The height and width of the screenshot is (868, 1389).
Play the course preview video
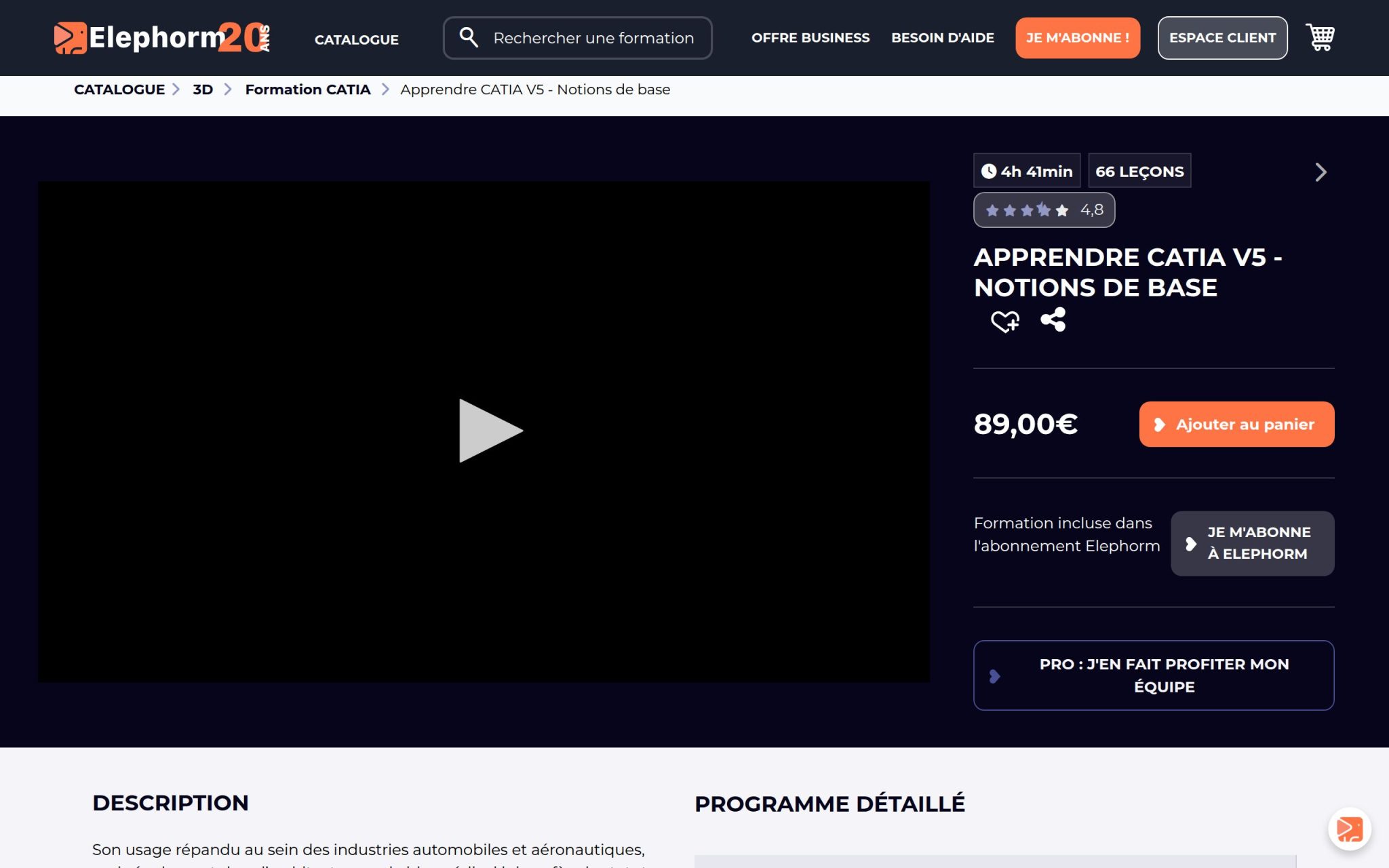pos(490,431)
